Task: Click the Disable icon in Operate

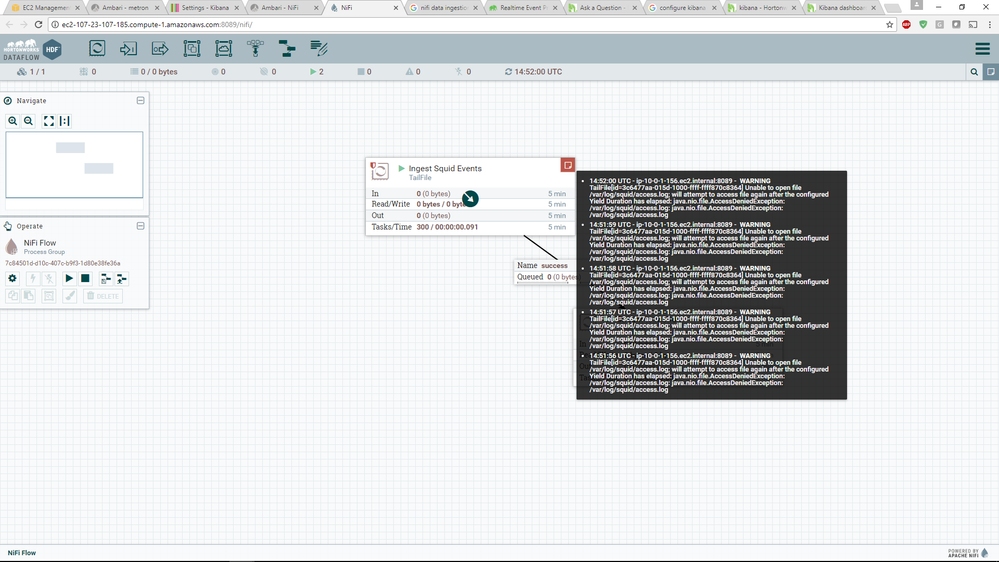Action: [49, 278]
